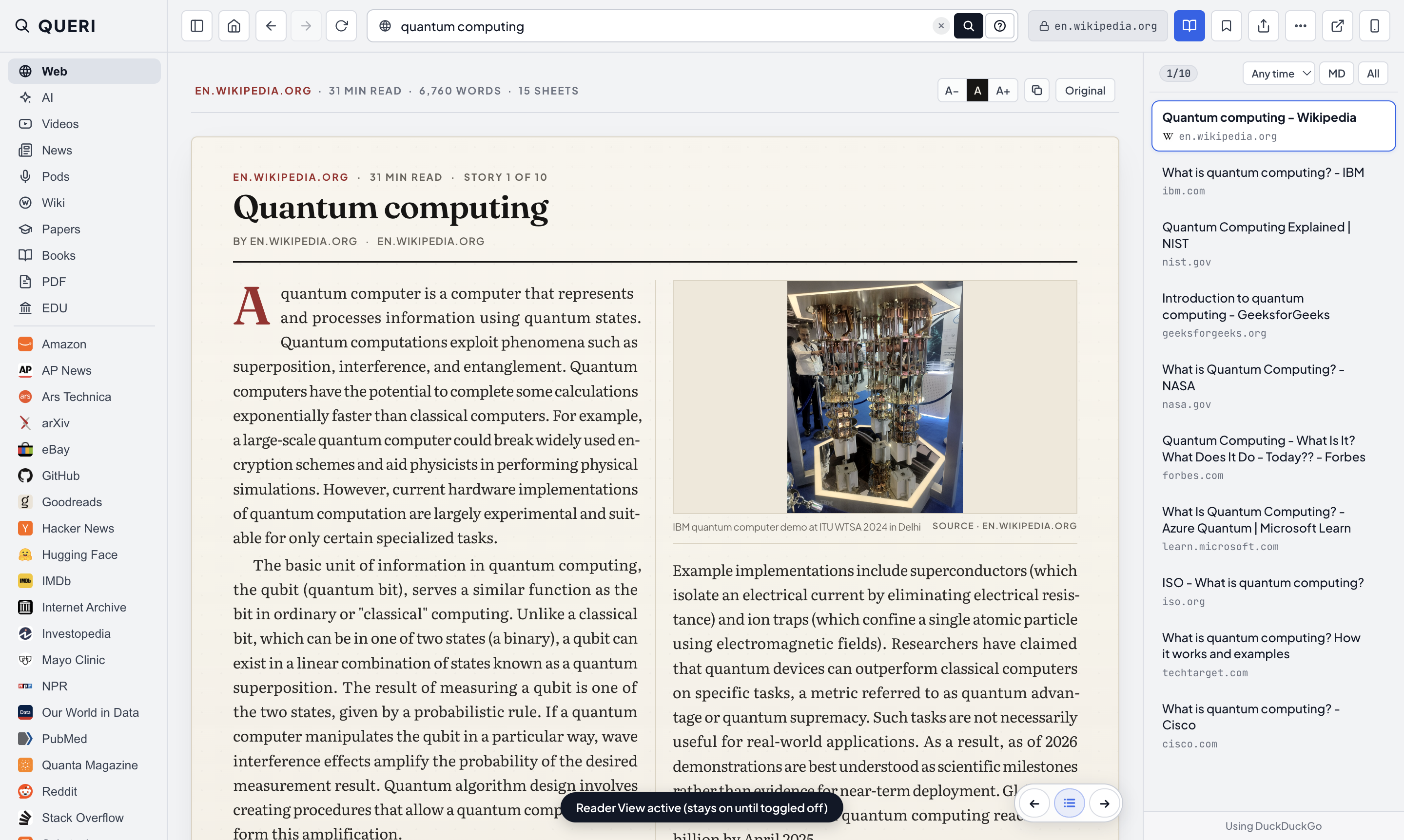
Task: Open the share icon
Action: click(x=1264, y=26)
